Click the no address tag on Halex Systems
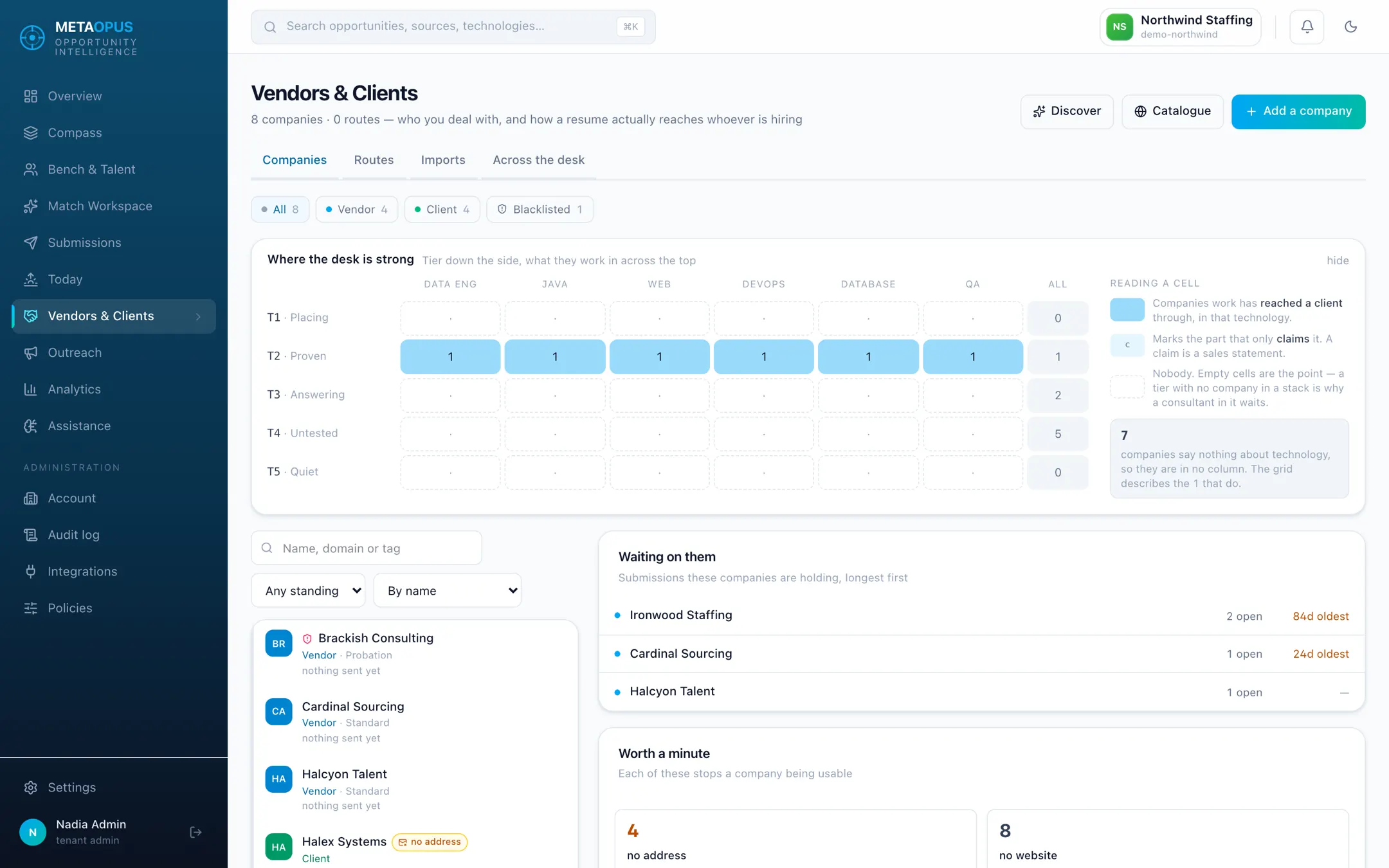 pos(430,842)
